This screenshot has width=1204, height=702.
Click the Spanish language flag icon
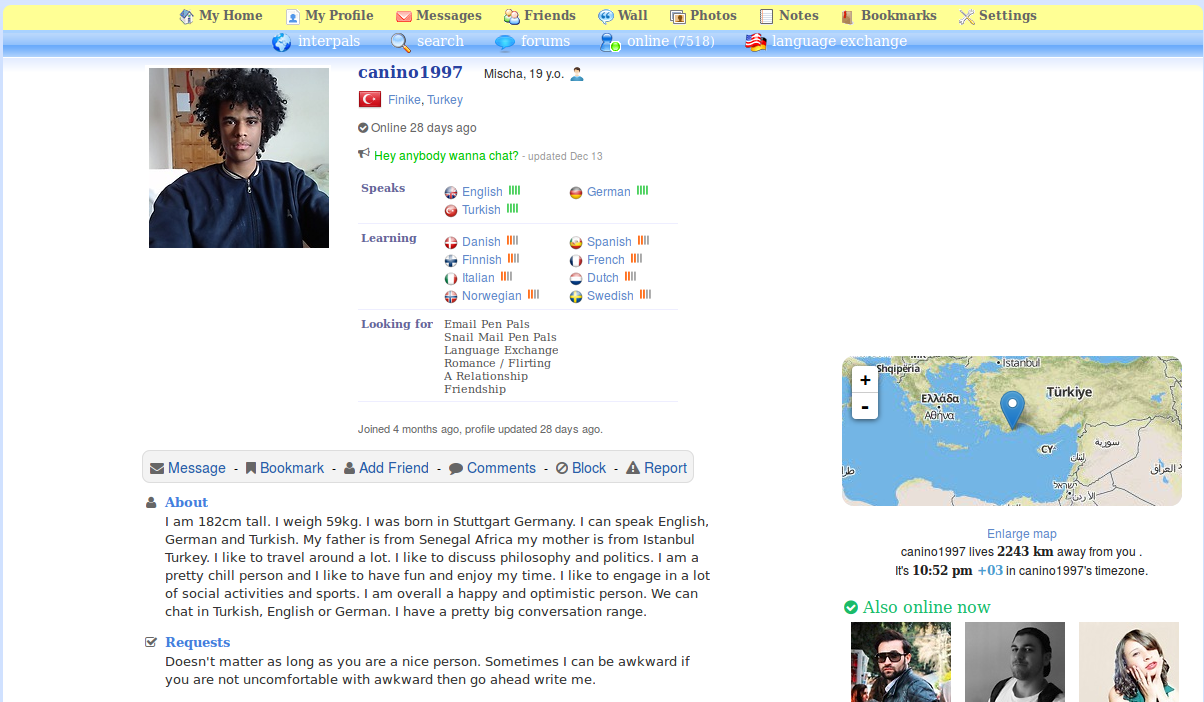point(576,242)
